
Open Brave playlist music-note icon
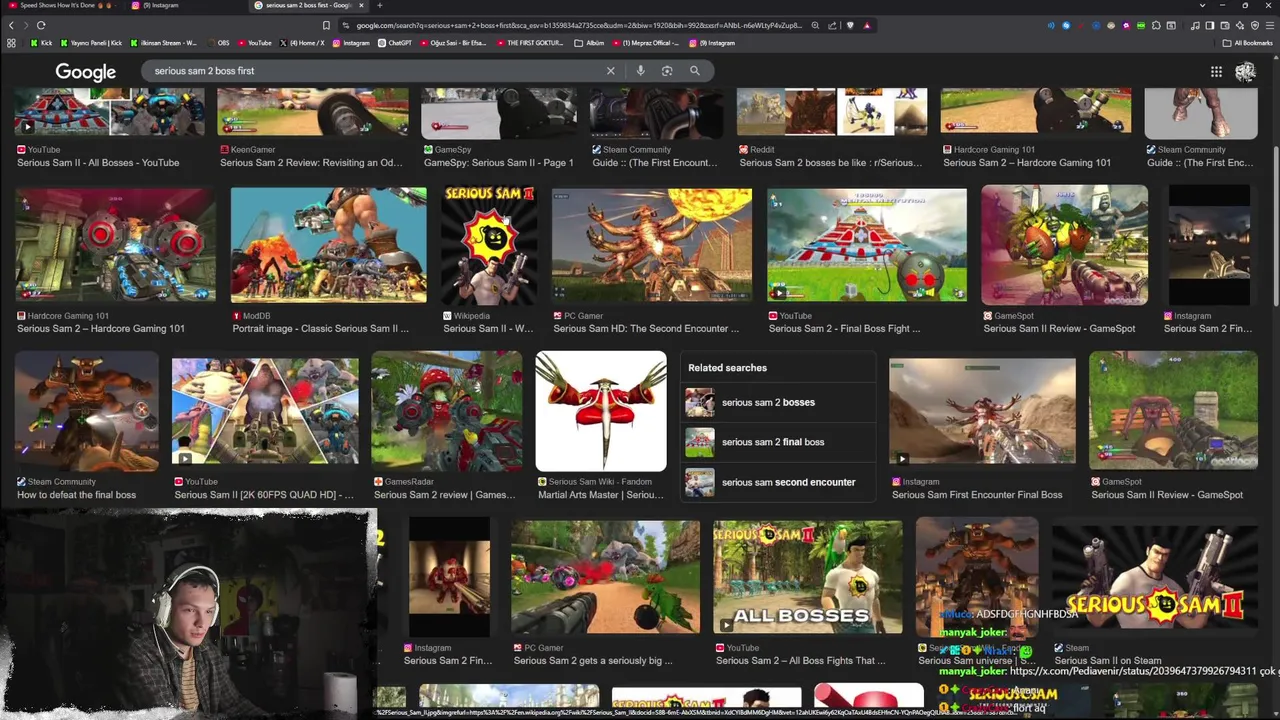click(1195, 25)
